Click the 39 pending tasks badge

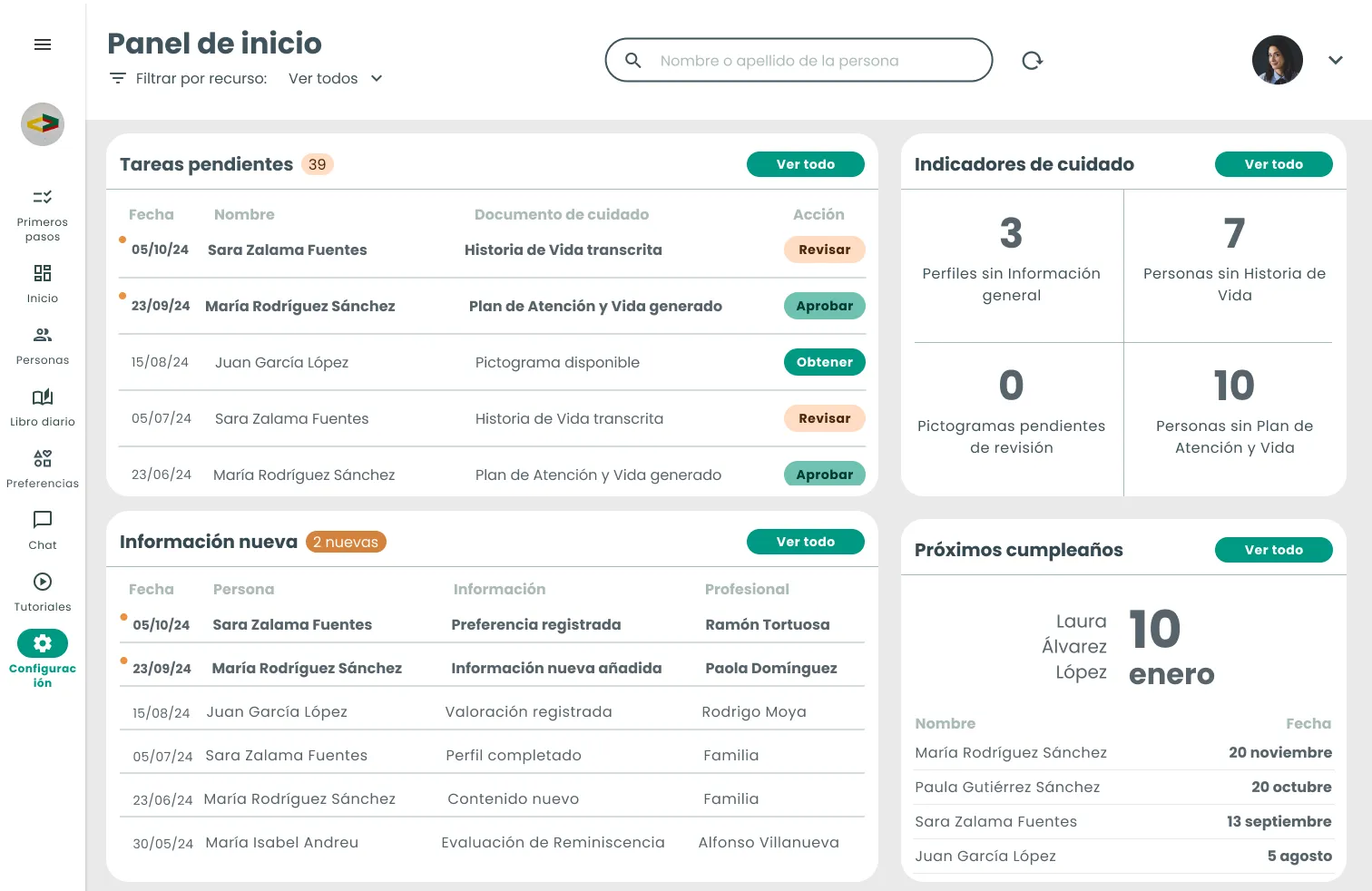tap(318, 164)
